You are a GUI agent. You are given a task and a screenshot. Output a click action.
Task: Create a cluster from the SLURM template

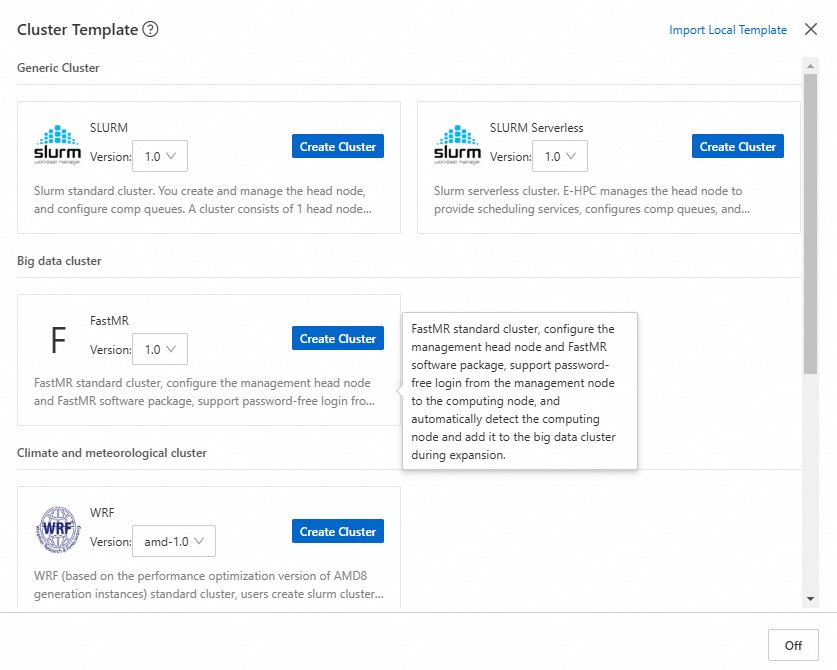[338, 147]
